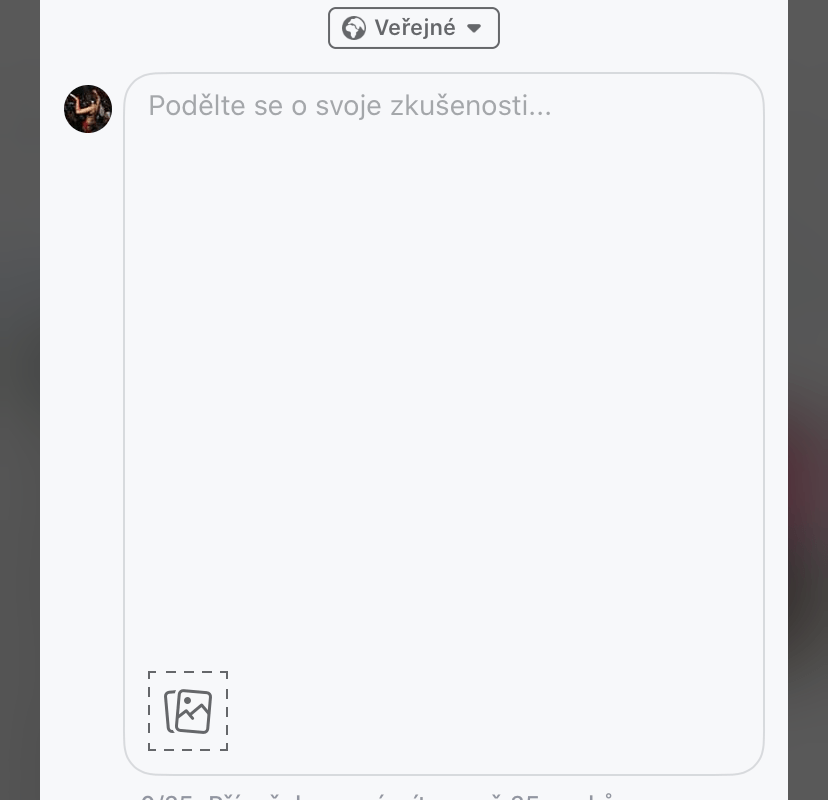Click the user avatar left of the review field

pyautogui.click(x=88, y=109)
